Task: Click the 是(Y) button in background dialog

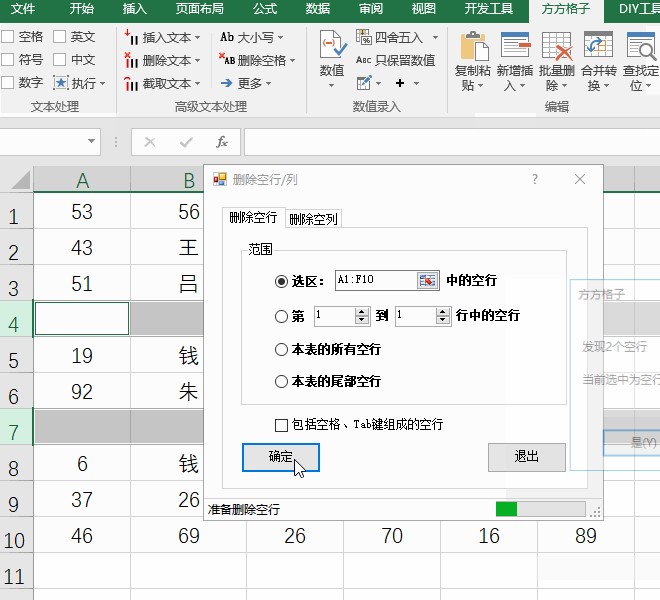Action: 632,443
